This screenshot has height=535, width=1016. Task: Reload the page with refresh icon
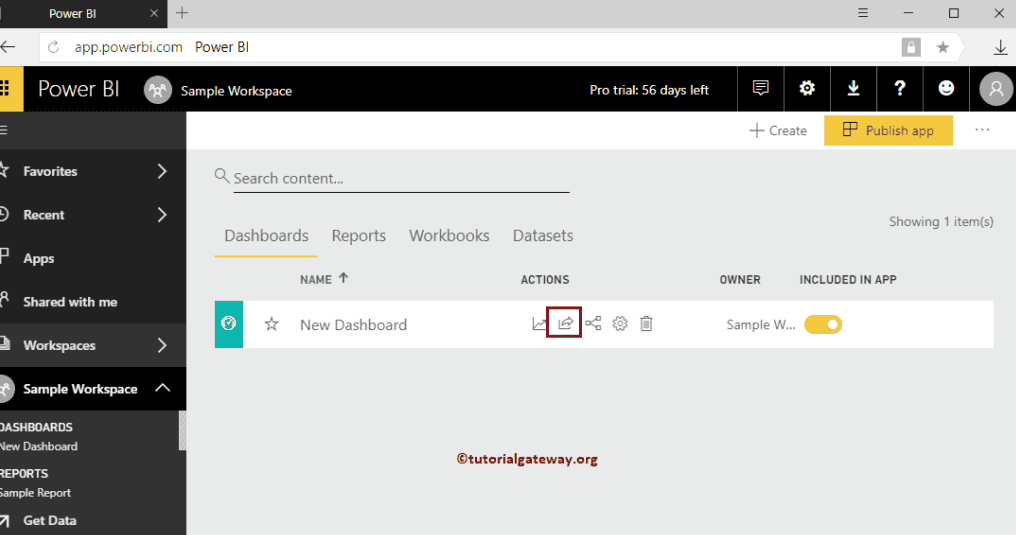(x=54, y=47)
